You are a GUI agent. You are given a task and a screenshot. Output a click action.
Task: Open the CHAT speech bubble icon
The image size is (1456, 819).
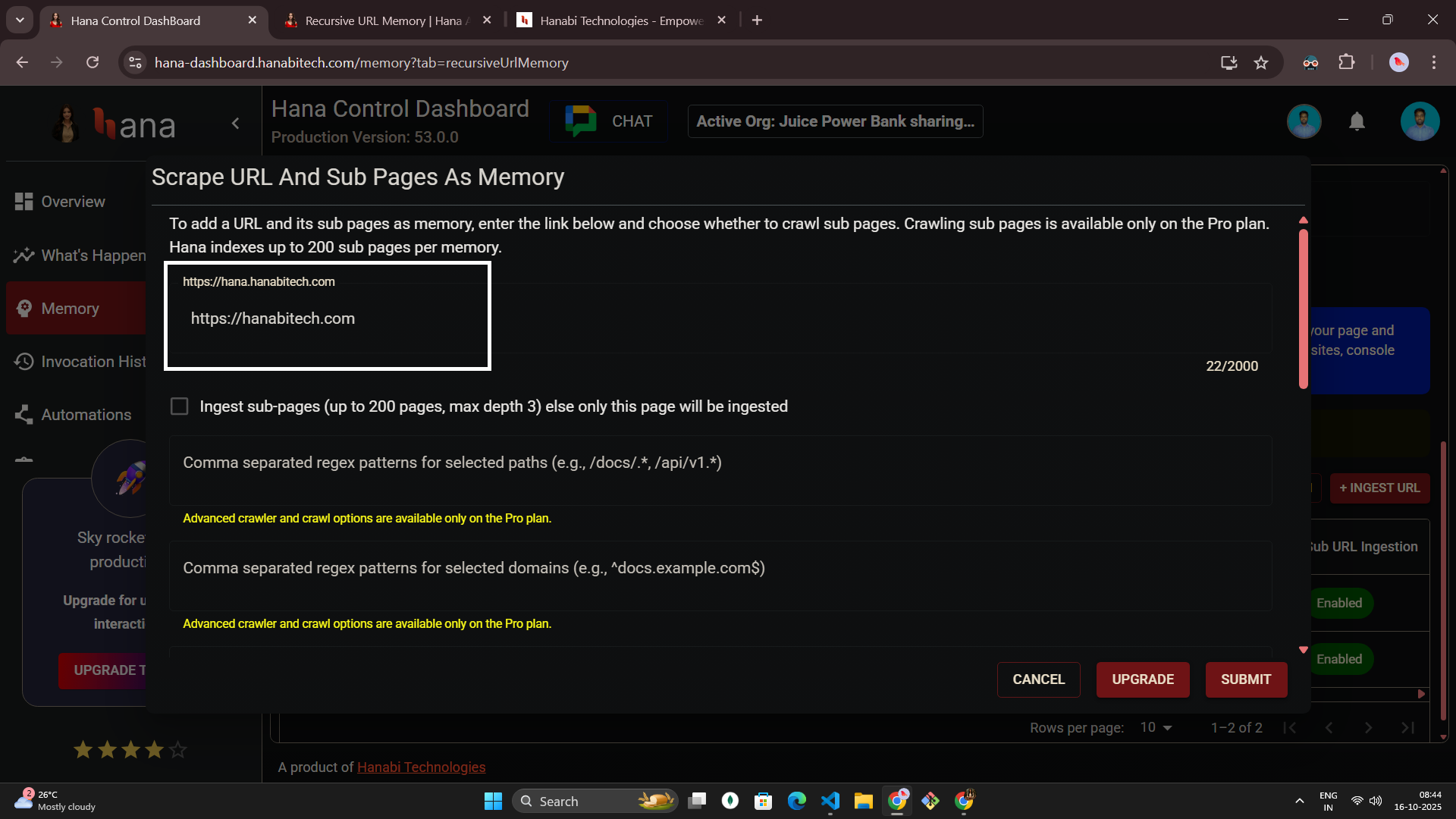pos(581,121)
